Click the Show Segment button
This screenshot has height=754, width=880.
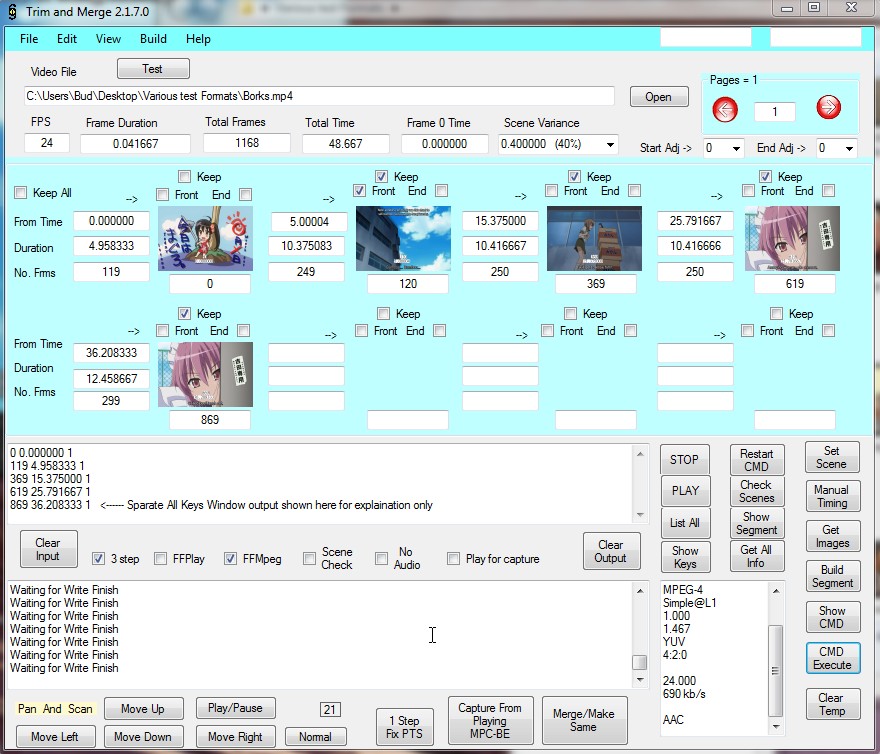(757, 523)
